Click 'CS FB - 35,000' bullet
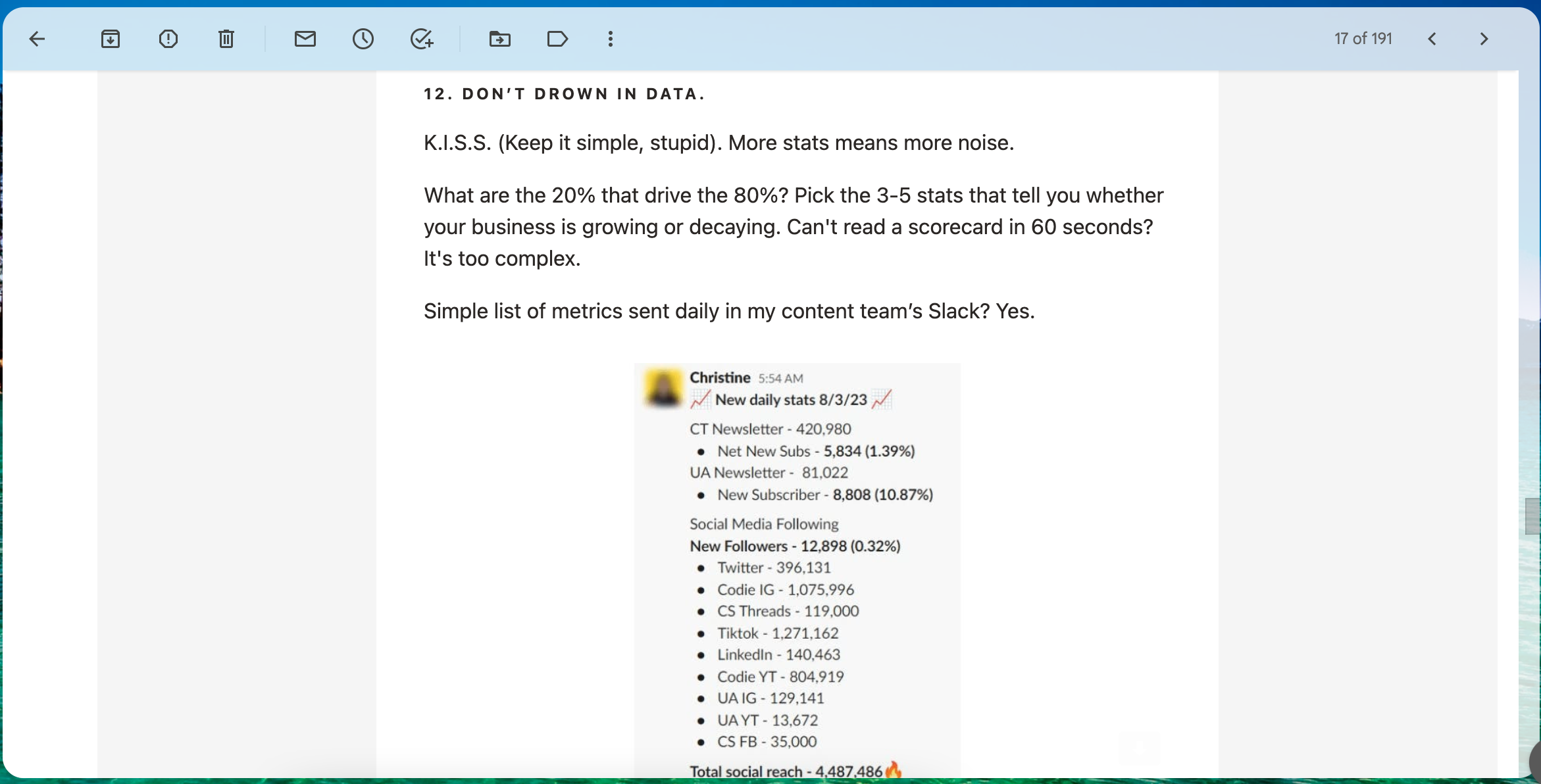1541x784 pixels. (x=767, y=742)
